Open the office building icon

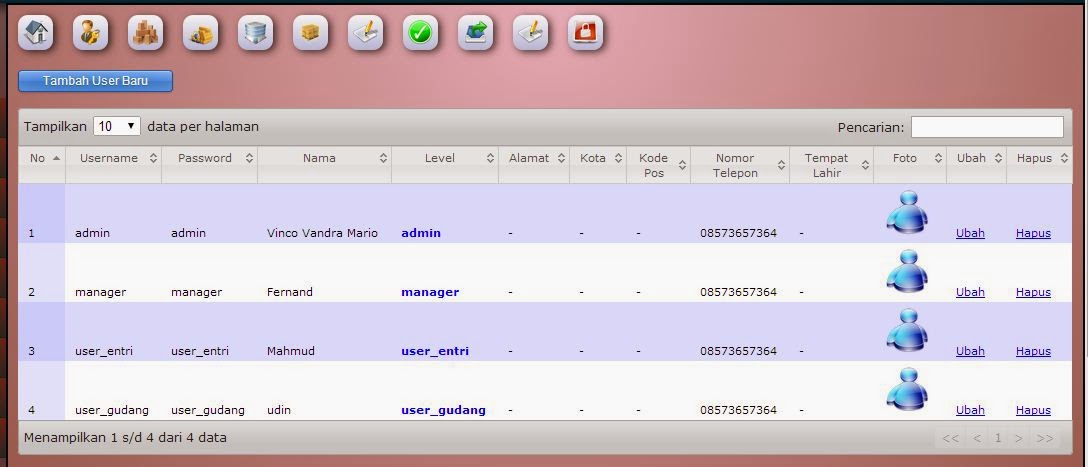255,33
